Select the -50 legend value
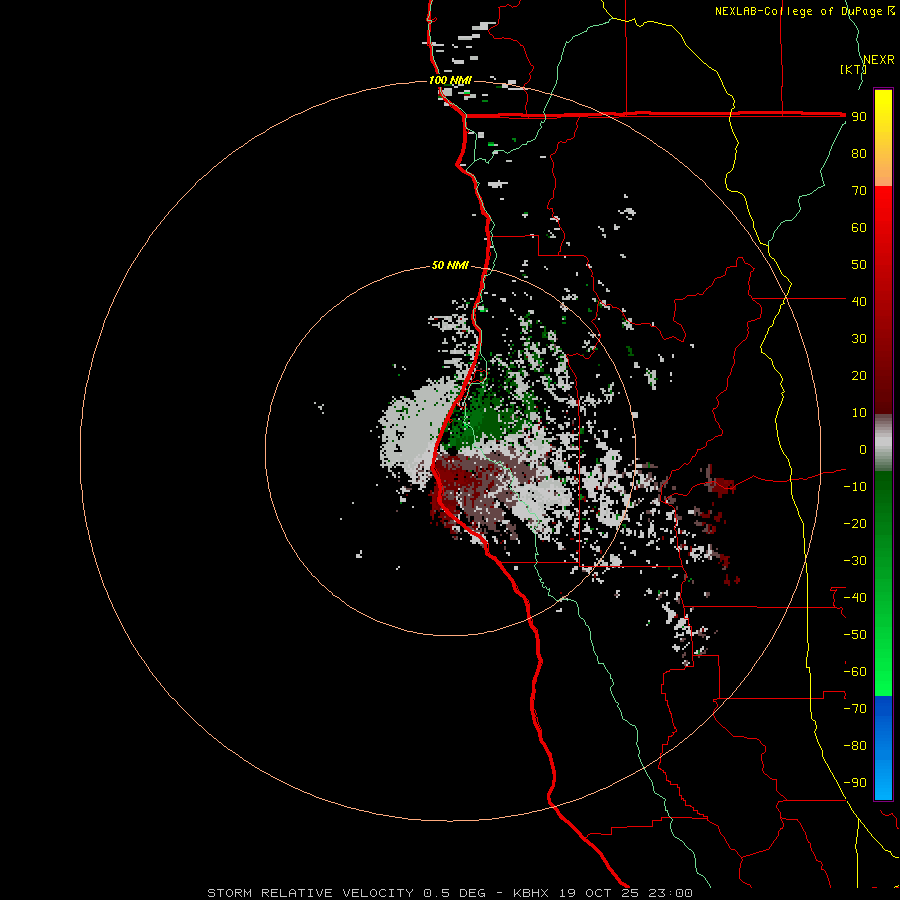The height and width of the screenshot is (900, 900). (855, 635)
